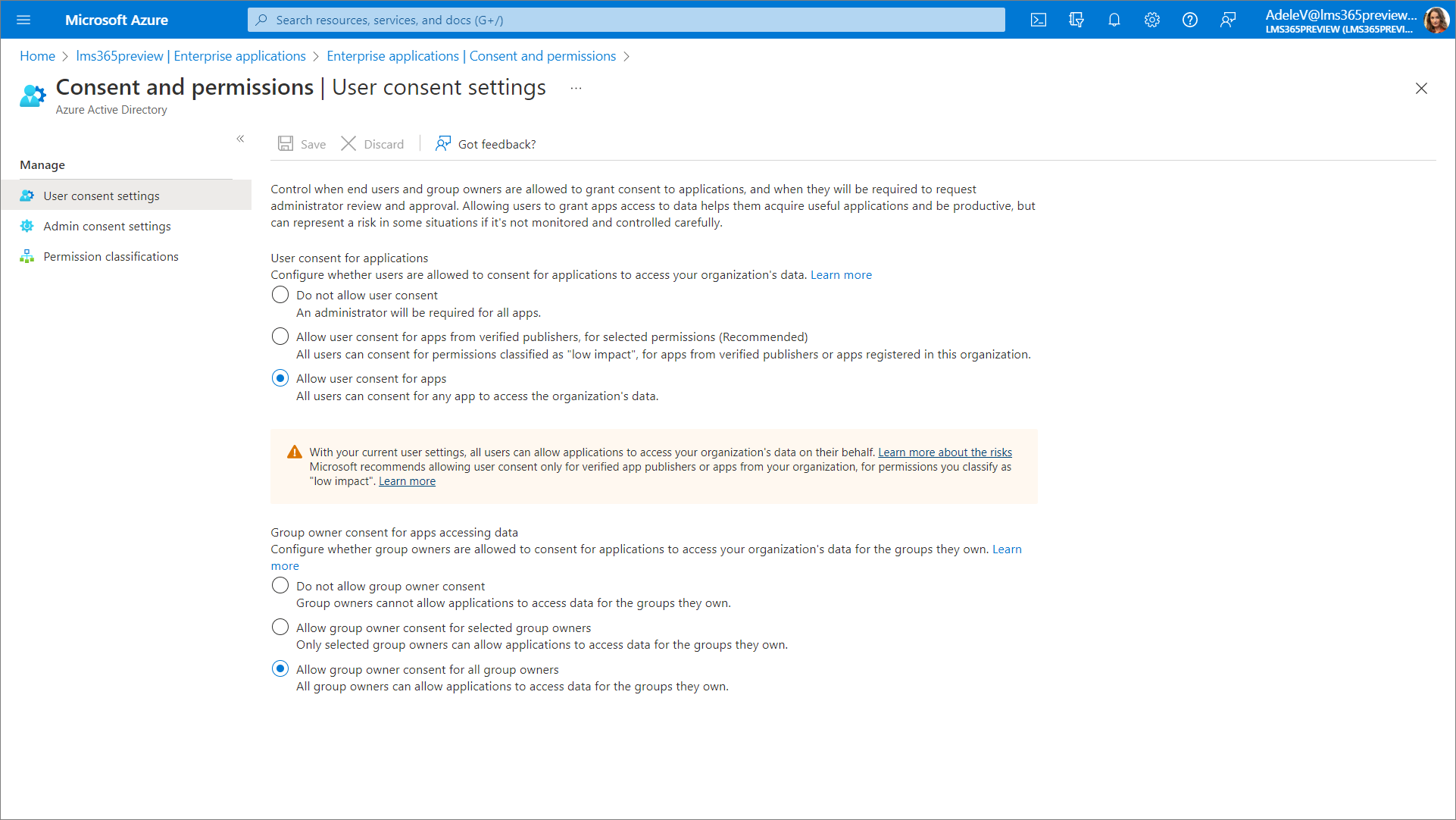Open the portal settings gear
The height and width of the screenshot is (820, 1456).
click(x=1152, y=20)
